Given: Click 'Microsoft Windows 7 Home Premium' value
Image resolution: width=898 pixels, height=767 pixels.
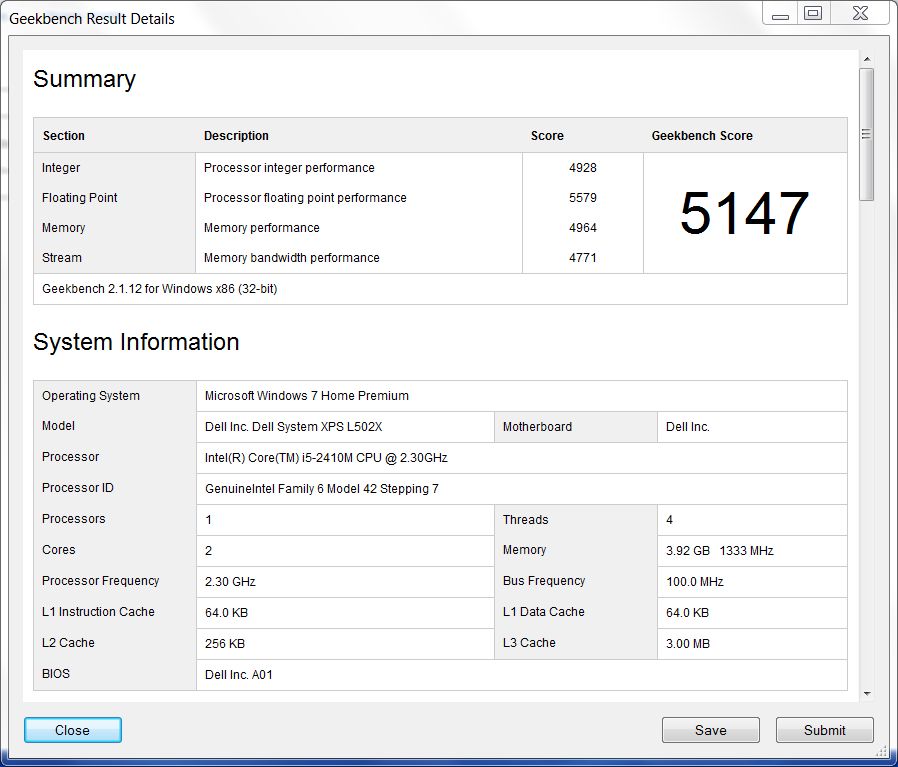Looking at the screenshot, I should click(x=307, y=396).
